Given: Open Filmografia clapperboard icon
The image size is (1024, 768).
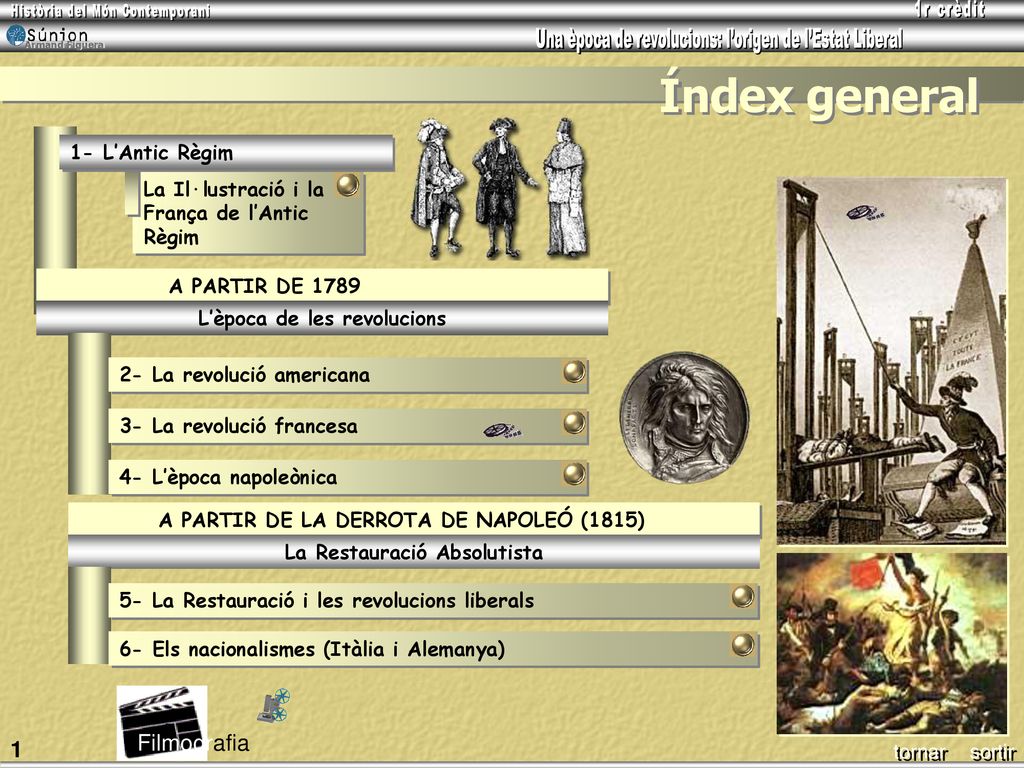Looking at the screenshot, I should point(162,722).
